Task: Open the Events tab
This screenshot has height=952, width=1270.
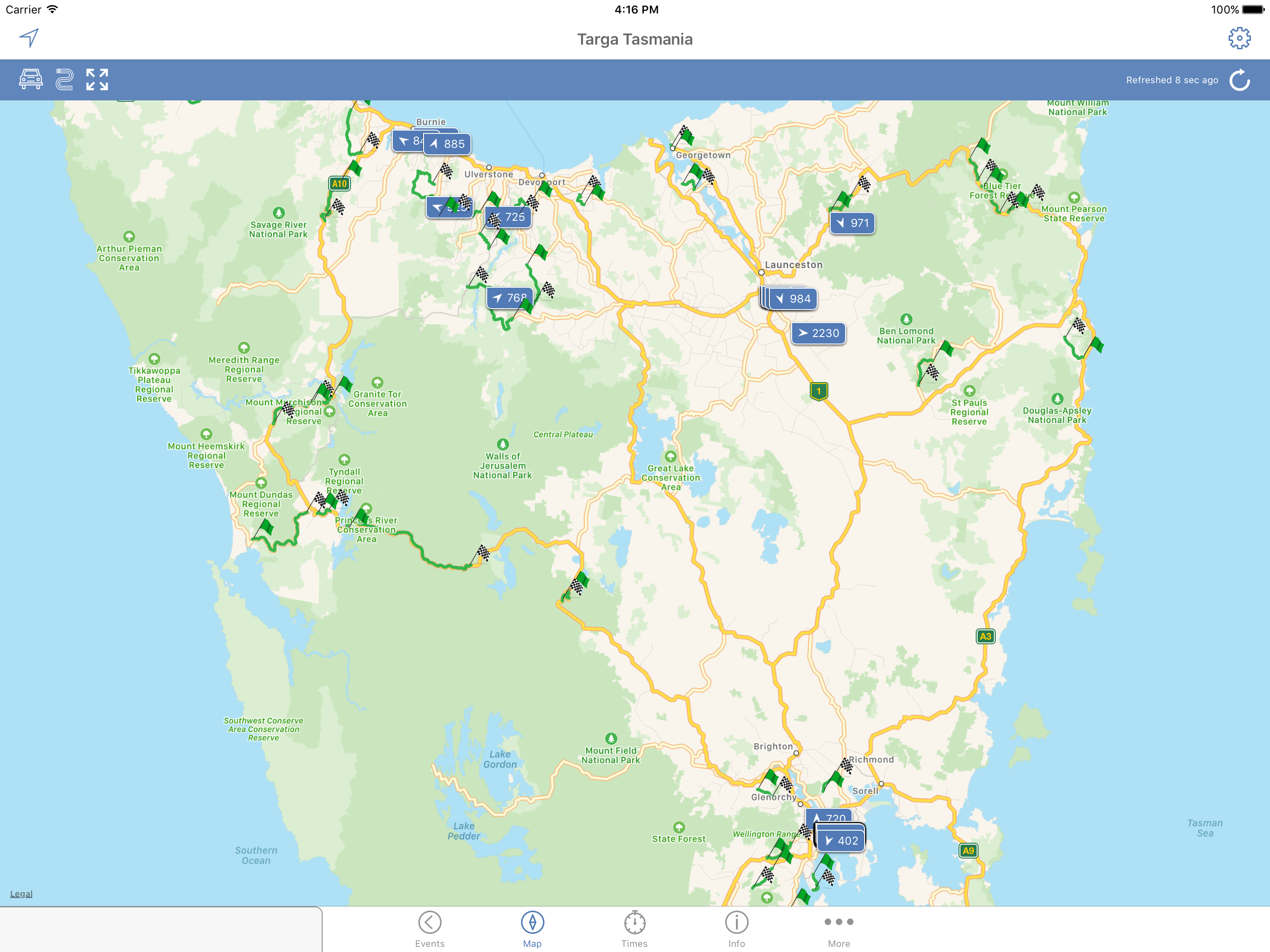Action: tap(430, 929)
